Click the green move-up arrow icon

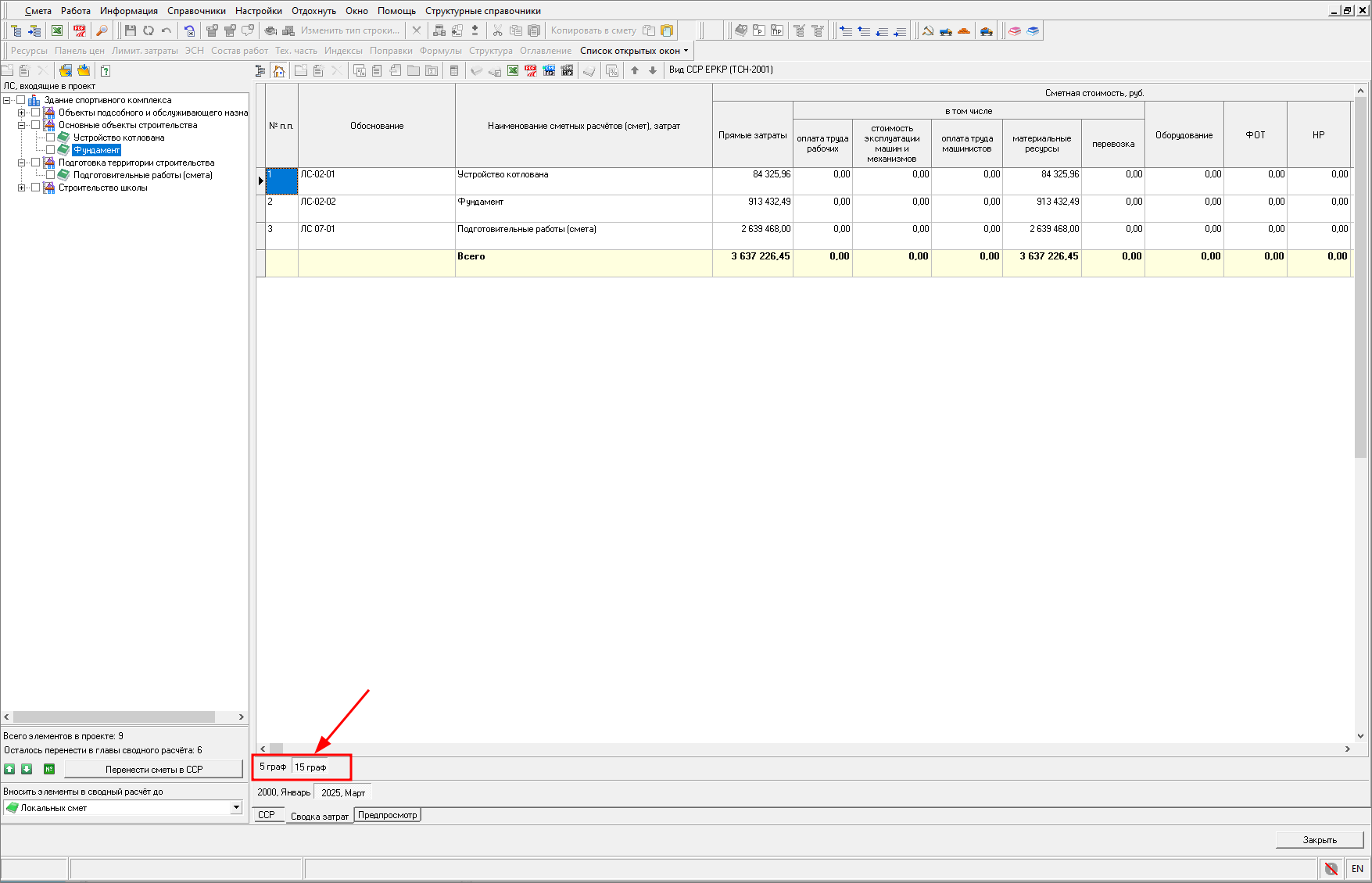9,769
